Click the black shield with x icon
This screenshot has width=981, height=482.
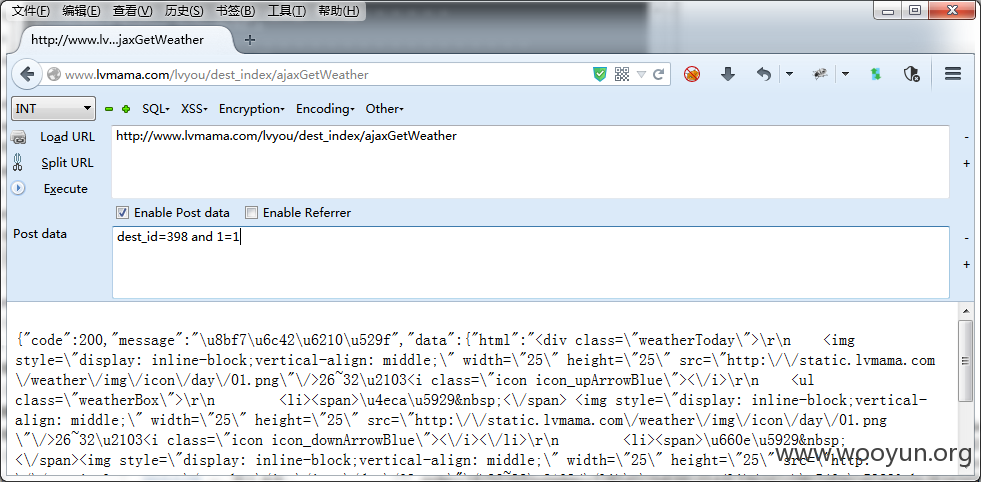(912, 74)
